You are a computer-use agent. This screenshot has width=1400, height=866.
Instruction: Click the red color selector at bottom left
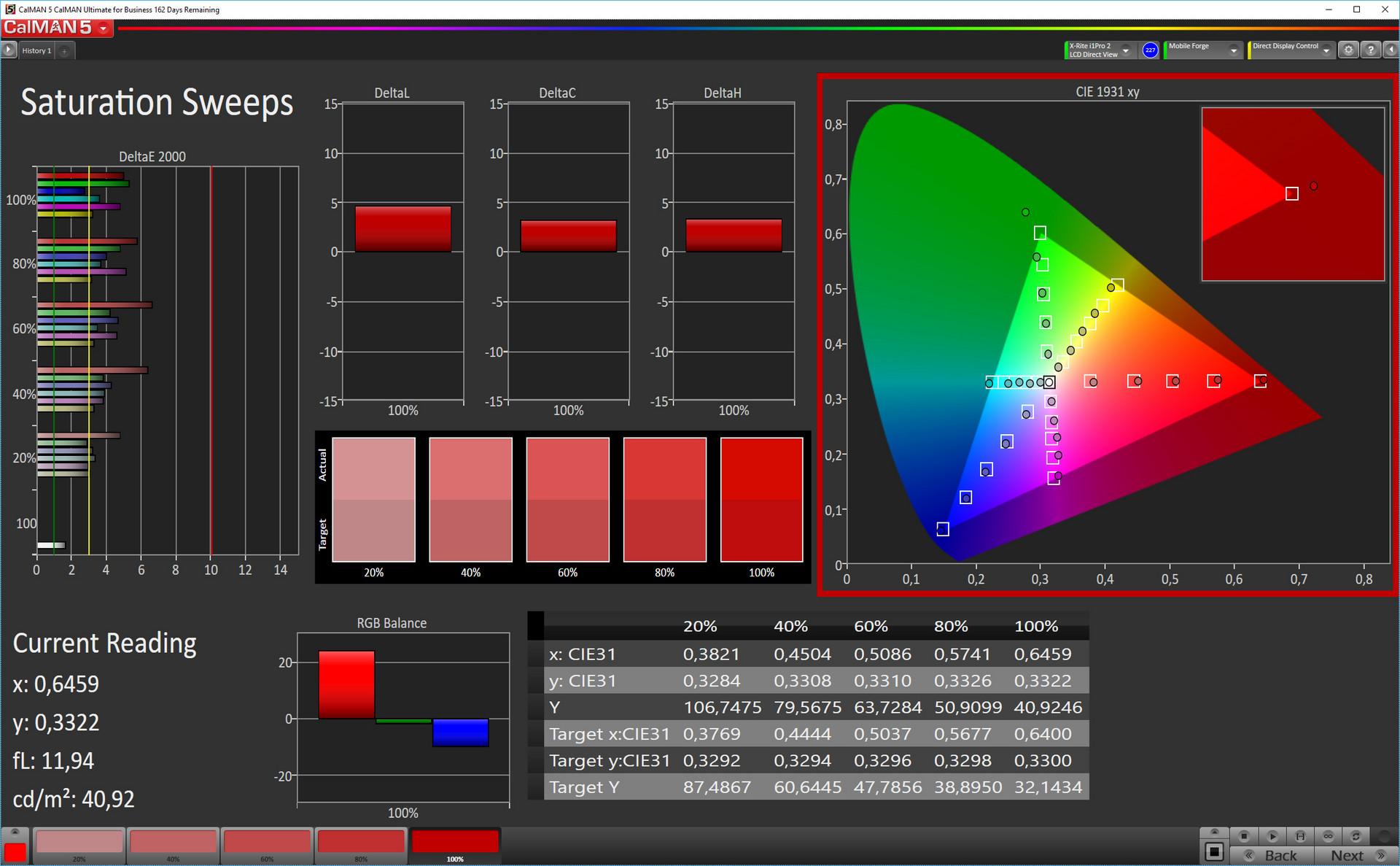pyautogui.click(x=15, y=852)
